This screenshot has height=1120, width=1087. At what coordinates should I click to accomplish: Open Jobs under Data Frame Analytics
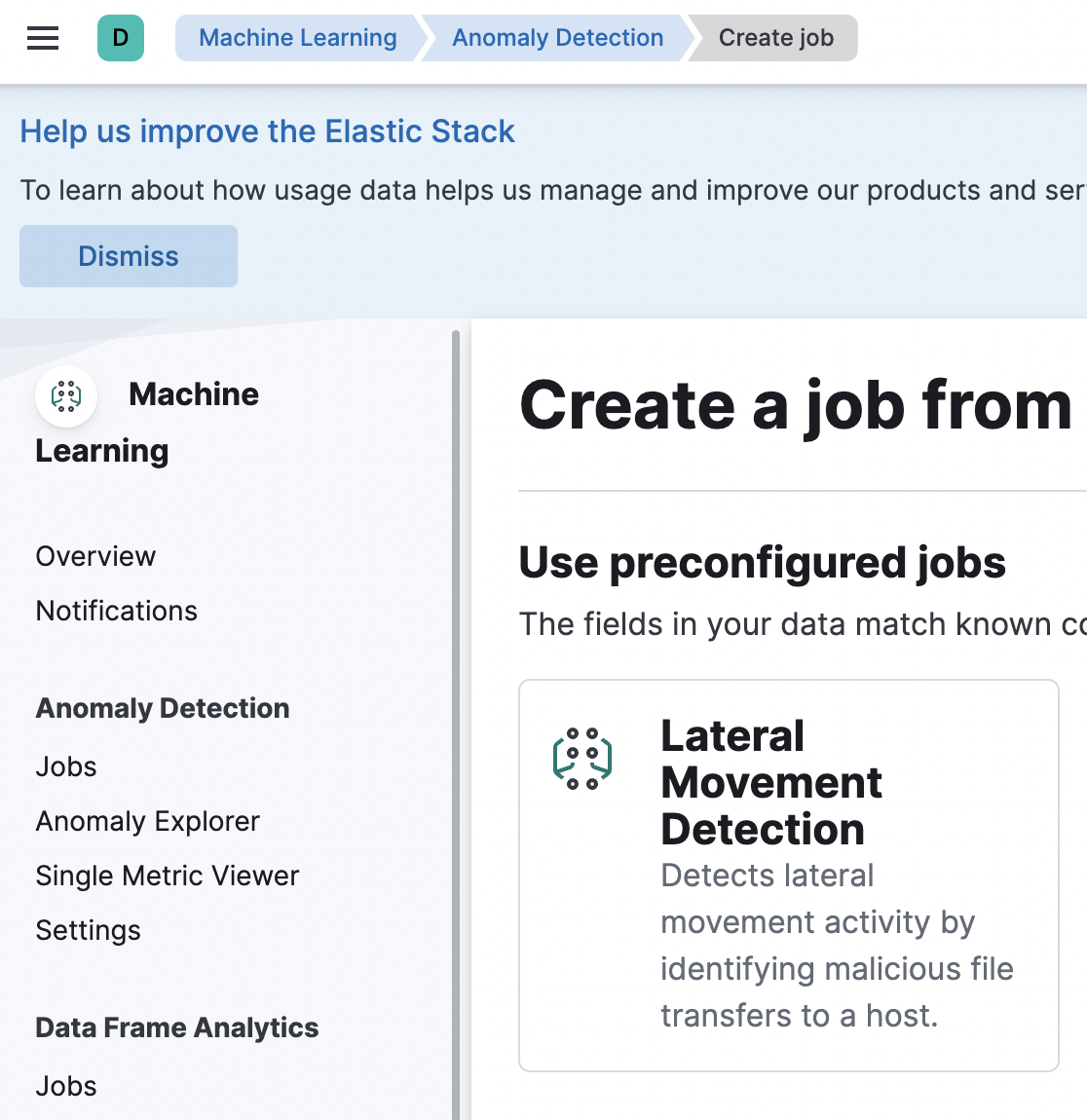[66, 1087]
